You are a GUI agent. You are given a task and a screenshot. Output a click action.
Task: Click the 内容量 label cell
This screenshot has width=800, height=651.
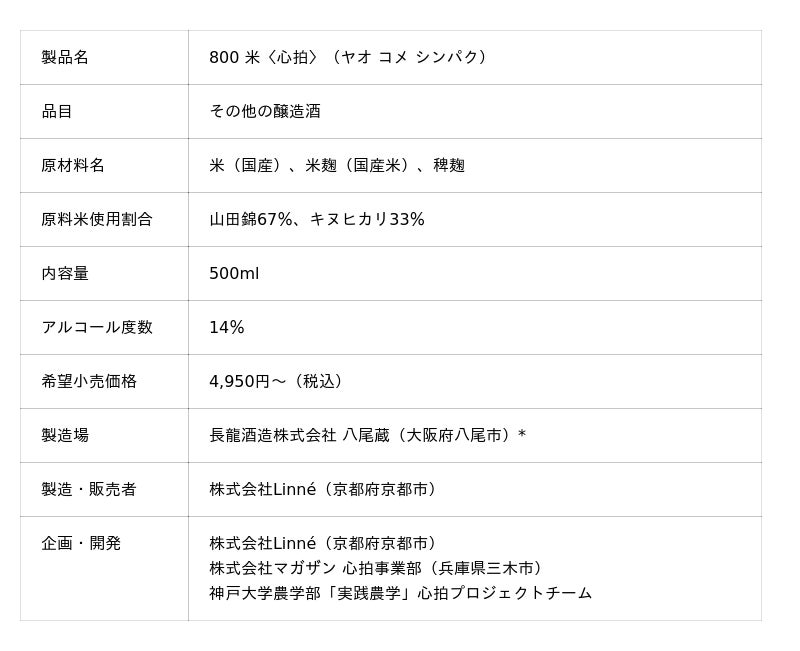click(x=65, y=273)
